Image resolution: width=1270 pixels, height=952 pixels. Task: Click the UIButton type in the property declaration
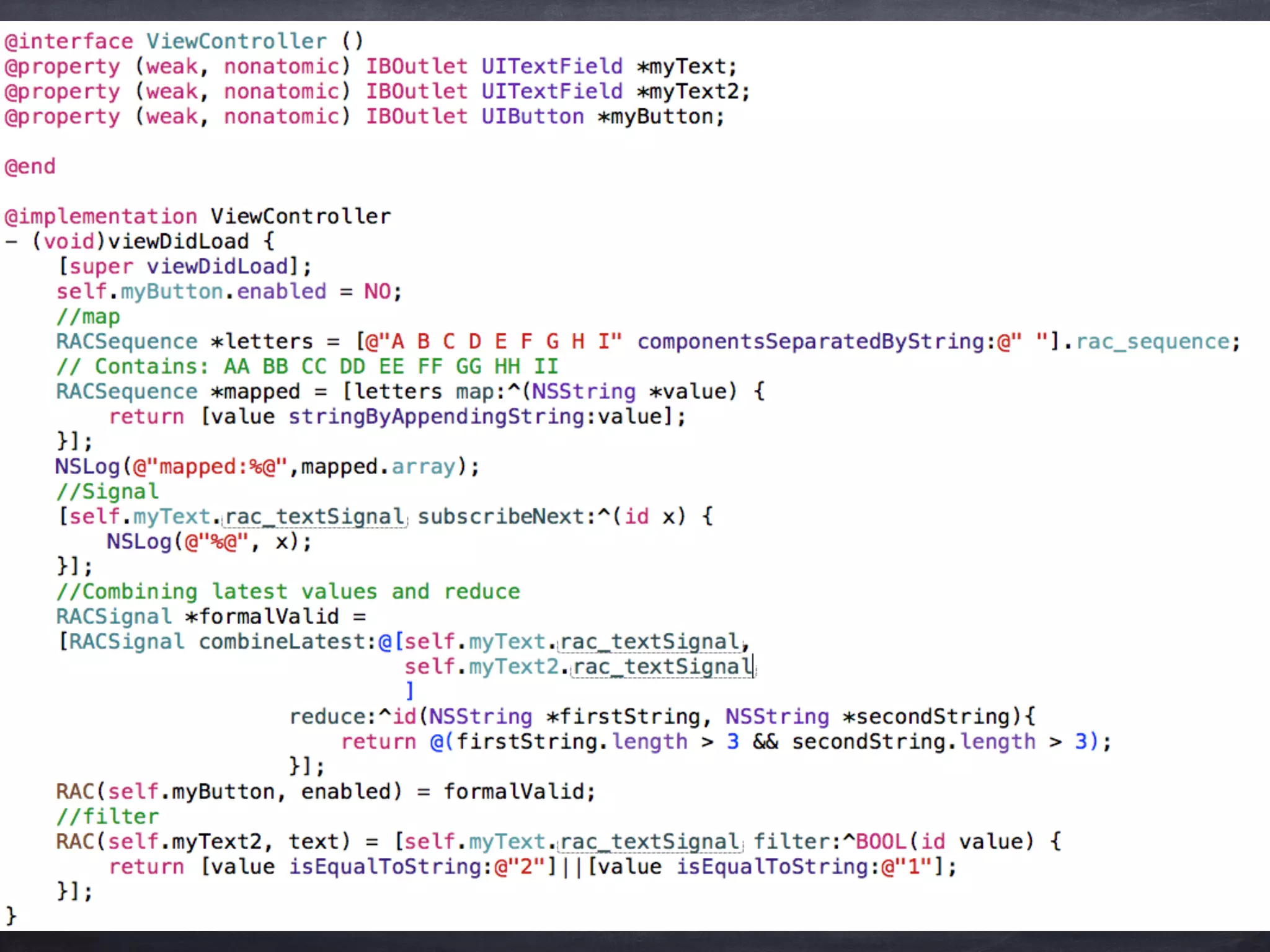tap(532, 117)
